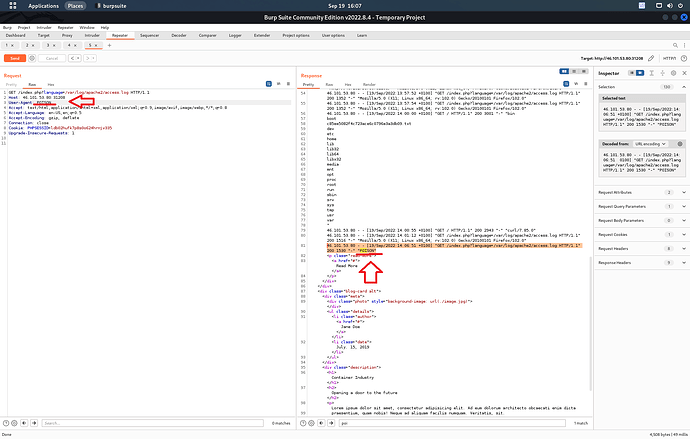
Task: Edit target with the pencil icon
Action: pos(651,58)
